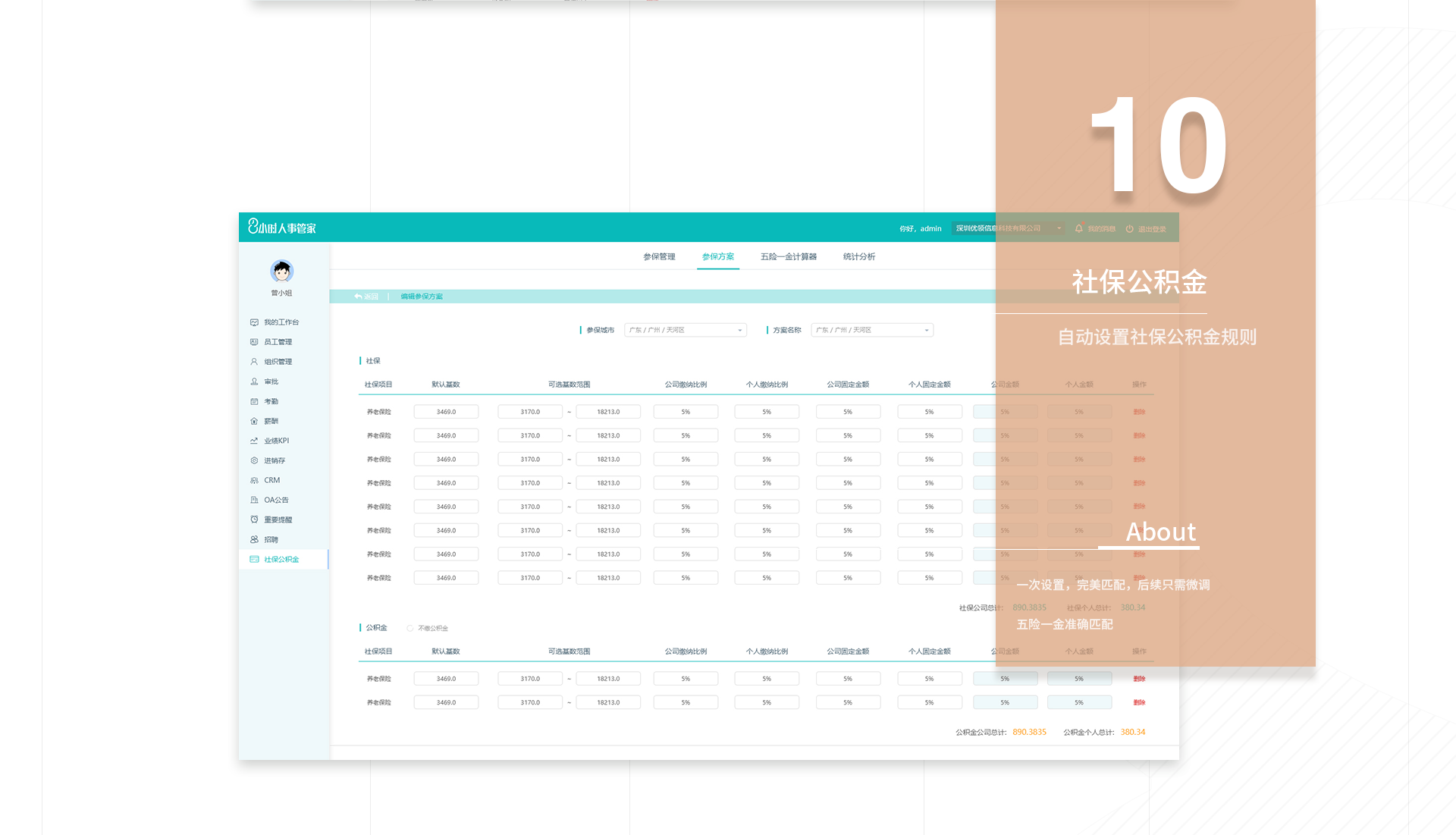Open 我的工作台 in the sidebar
The height and width of the screenshot is (835, 1456).
point(281,322)
